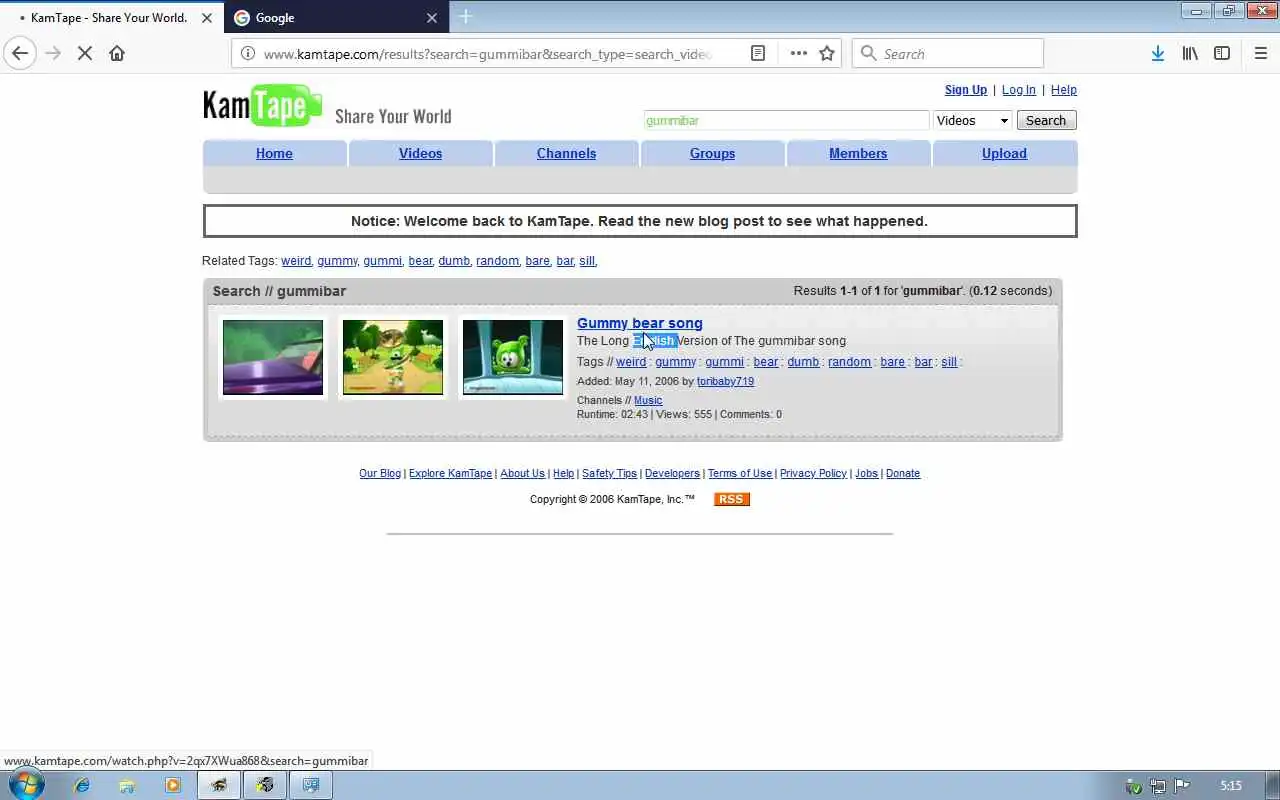Open network icon in system tray

pos(1158,786)
